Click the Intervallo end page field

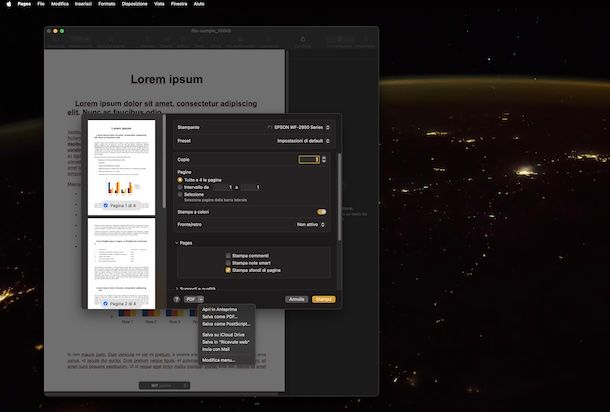pos(250,187)
